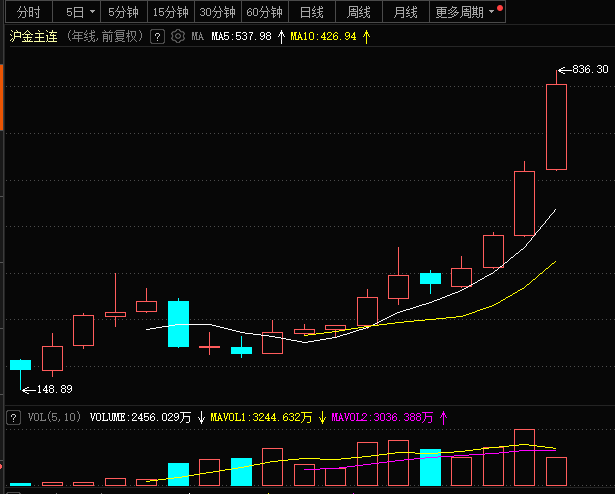The width and height of the screenshot is (615, 494).
Task: Click the VOLUME downward arrow indicator
Action: (201, 417)
